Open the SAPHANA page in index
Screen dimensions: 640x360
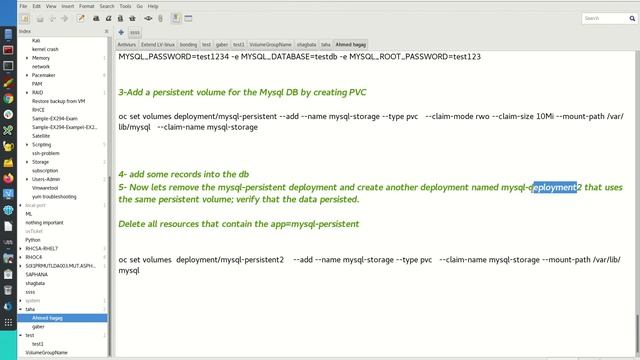[36, 275]
